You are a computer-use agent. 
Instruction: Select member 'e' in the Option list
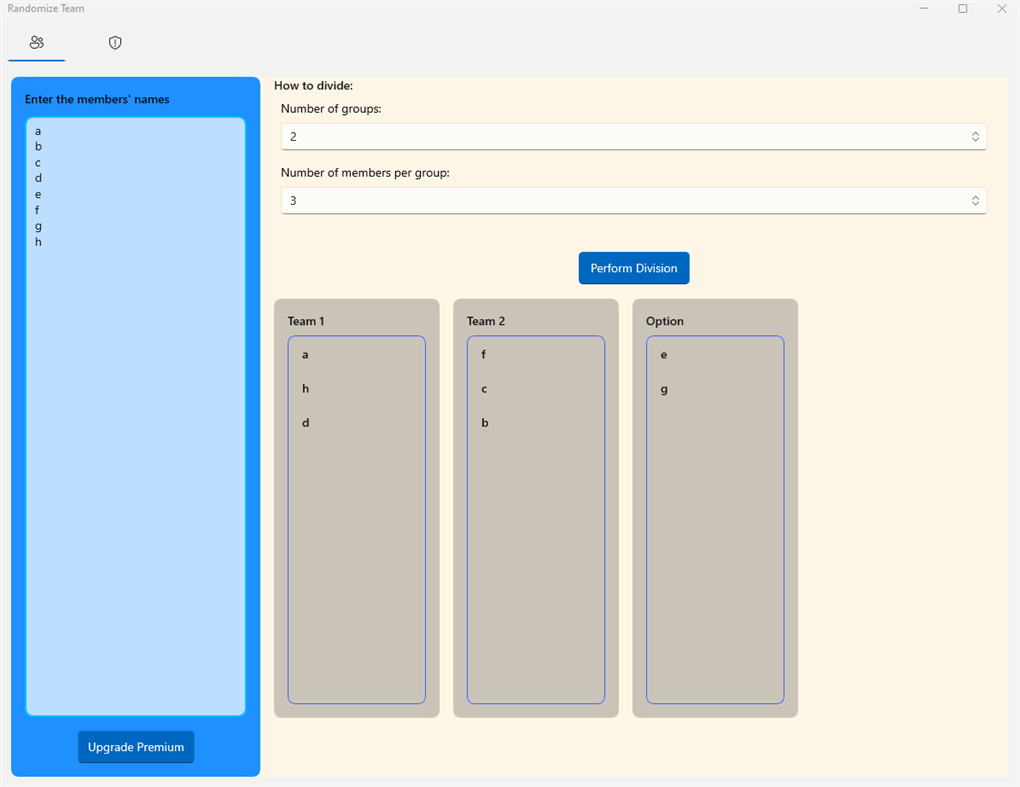(x=663, y=354)
